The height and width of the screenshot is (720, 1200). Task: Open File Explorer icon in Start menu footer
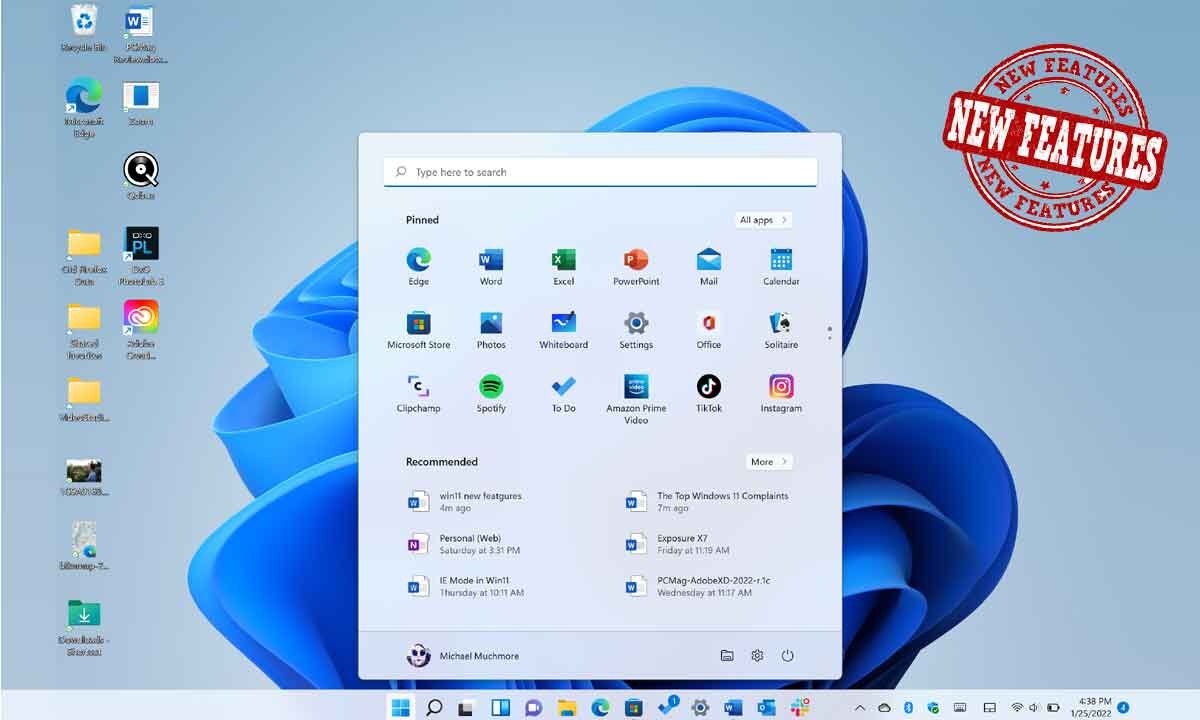(727, 656)
